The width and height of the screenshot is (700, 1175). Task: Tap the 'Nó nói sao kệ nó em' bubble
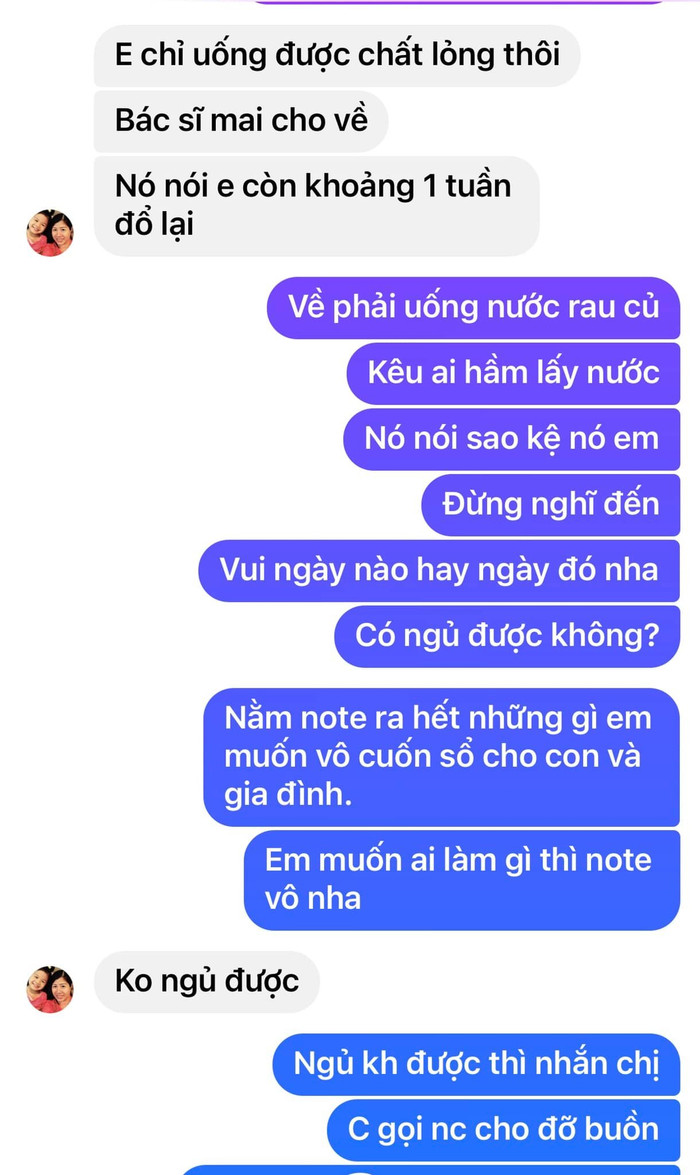tap(511, 439)
